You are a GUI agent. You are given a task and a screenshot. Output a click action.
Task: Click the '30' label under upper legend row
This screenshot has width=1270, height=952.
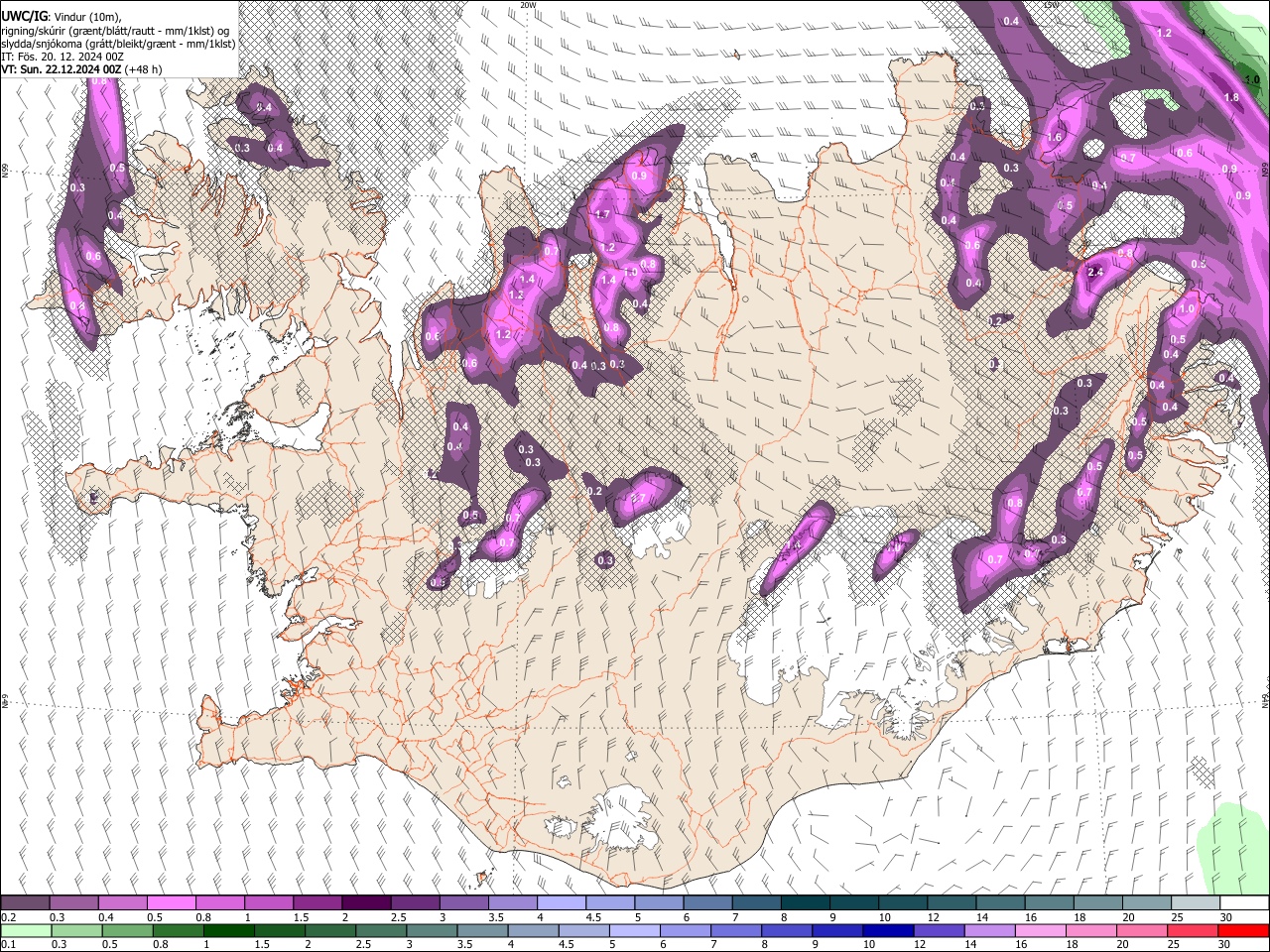(1226, 917)
